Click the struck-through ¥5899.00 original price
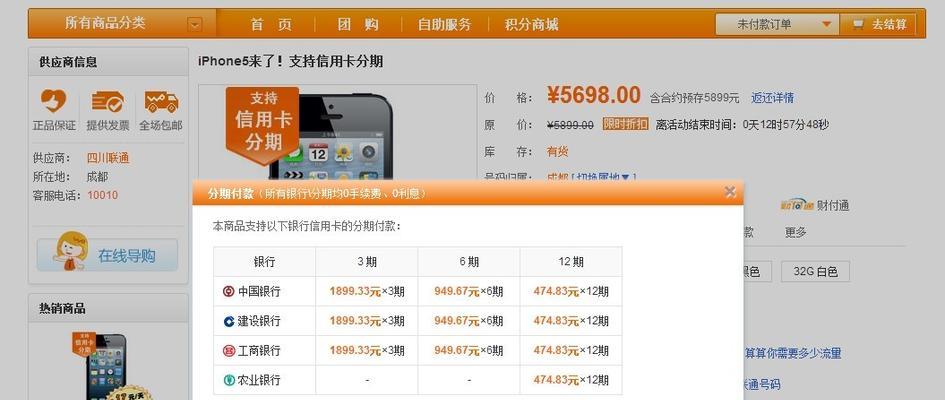The height and width of the screenshot is (400, 945). click(x=570, y=125)
